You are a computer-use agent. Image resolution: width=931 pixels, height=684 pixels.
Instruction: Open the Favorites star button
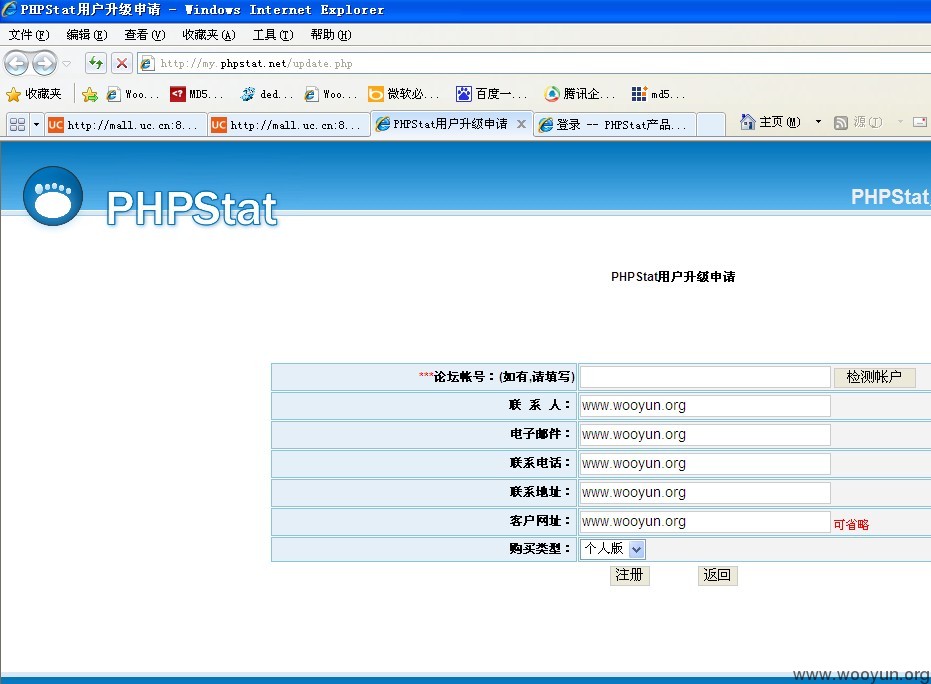[34, 94]
